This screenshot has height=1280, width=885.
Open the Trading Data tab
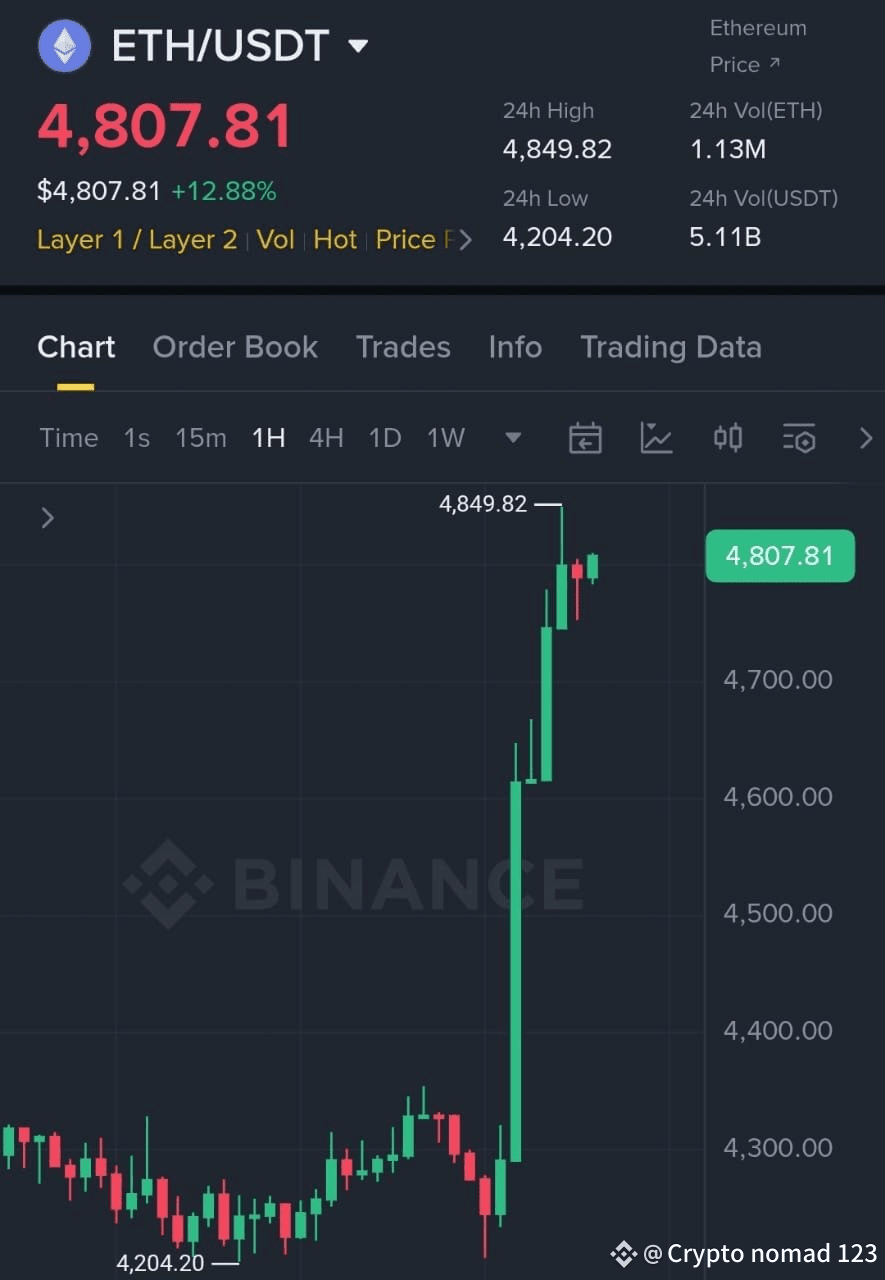671,347
